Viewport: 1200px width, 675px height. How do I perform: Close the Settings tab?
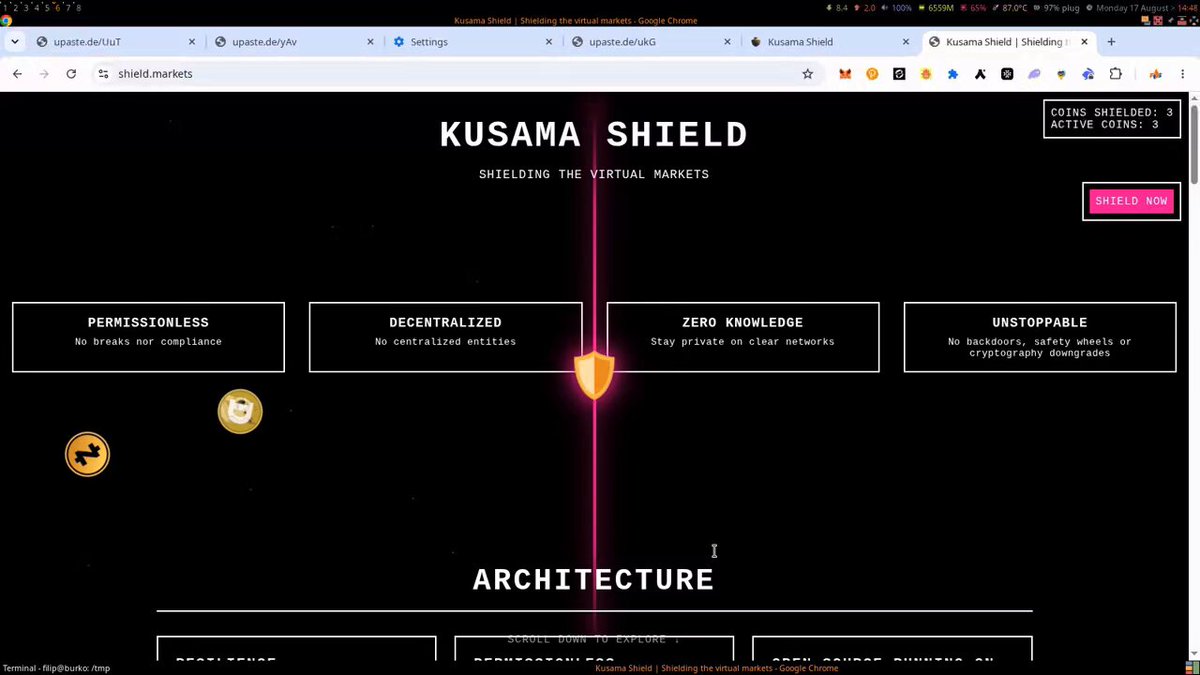click(x=548, y=42)
